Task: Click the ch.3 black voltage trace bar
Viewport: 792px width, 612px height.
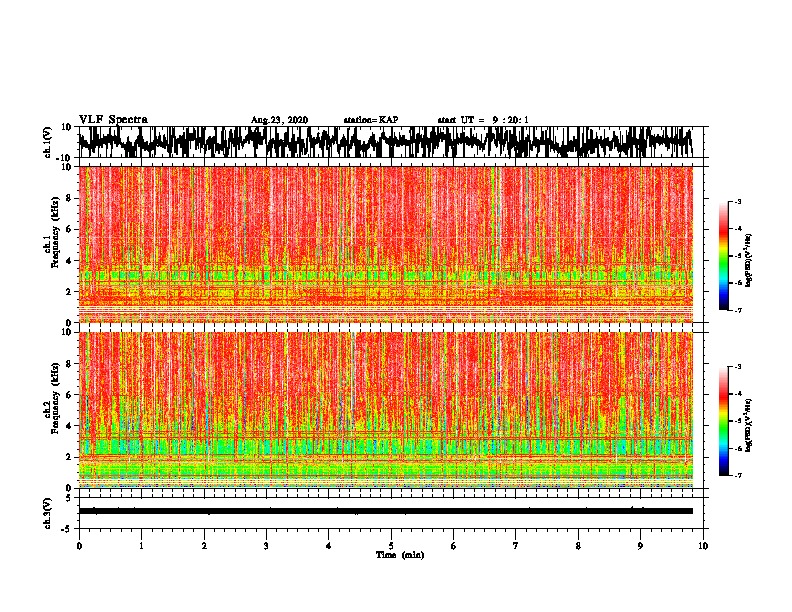Action: 385,511
